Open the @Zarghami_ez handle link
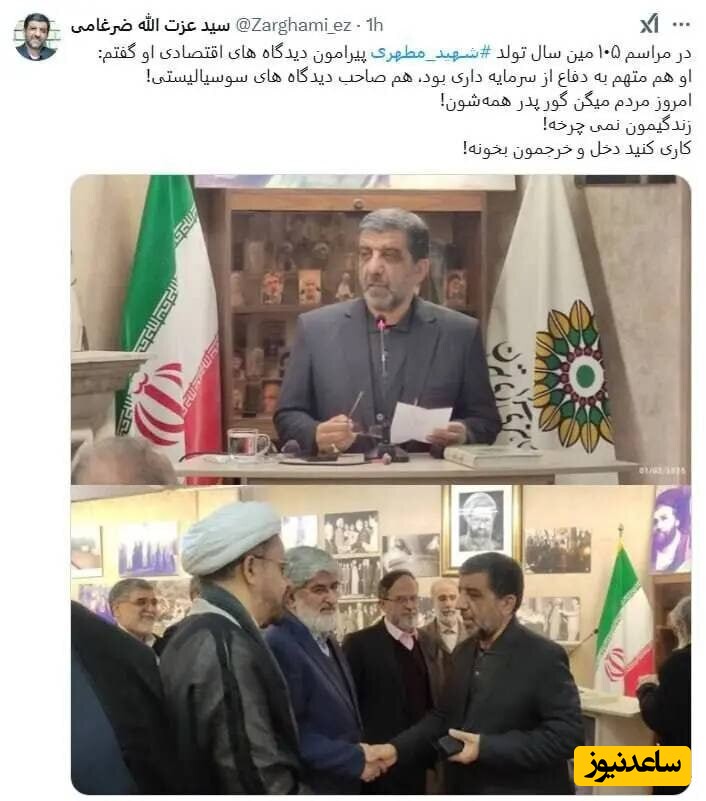 click(293, 25)
